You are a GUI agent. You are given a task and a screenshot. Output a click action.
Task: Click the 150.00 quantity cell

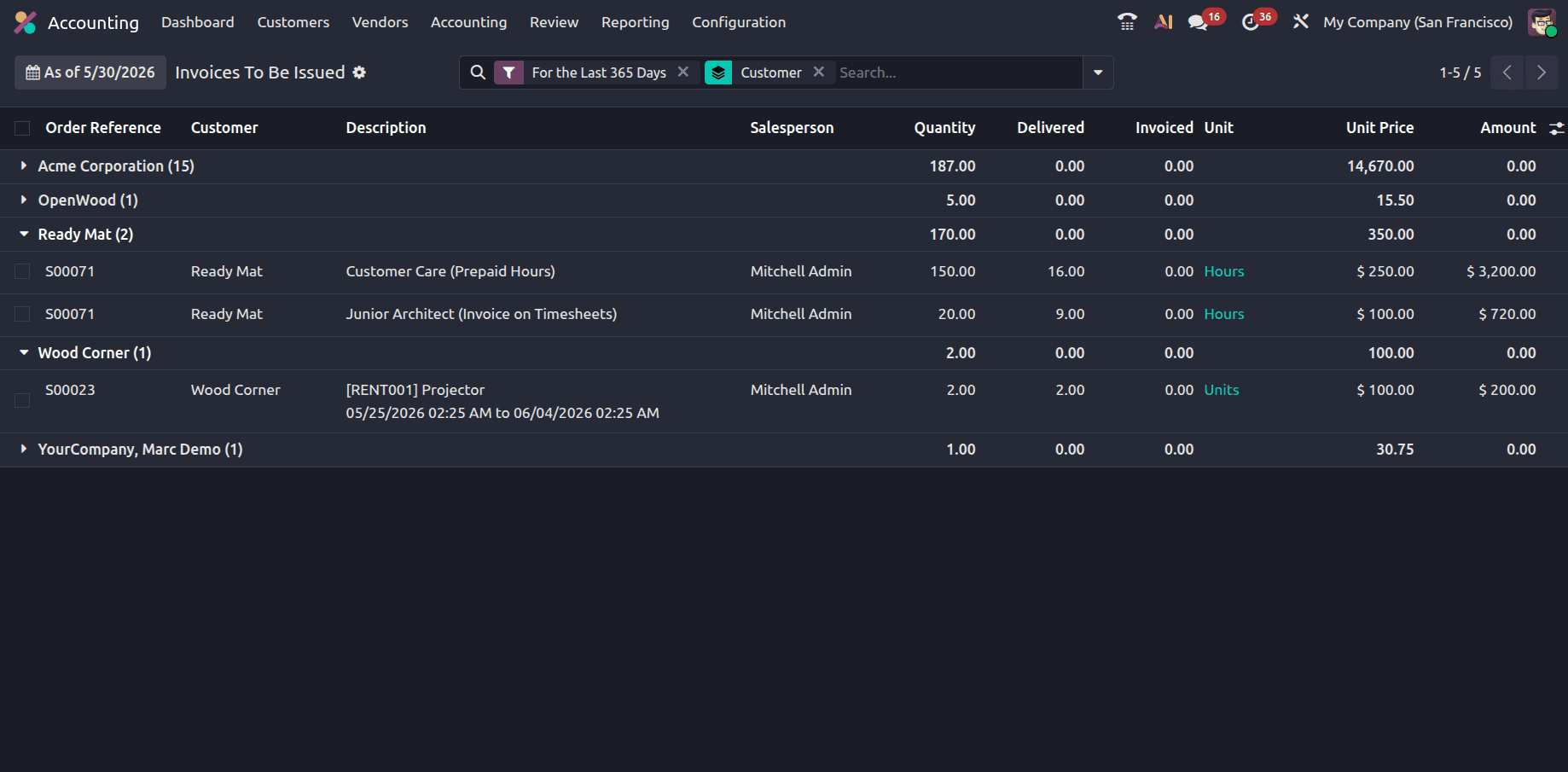tap(952, 271)
